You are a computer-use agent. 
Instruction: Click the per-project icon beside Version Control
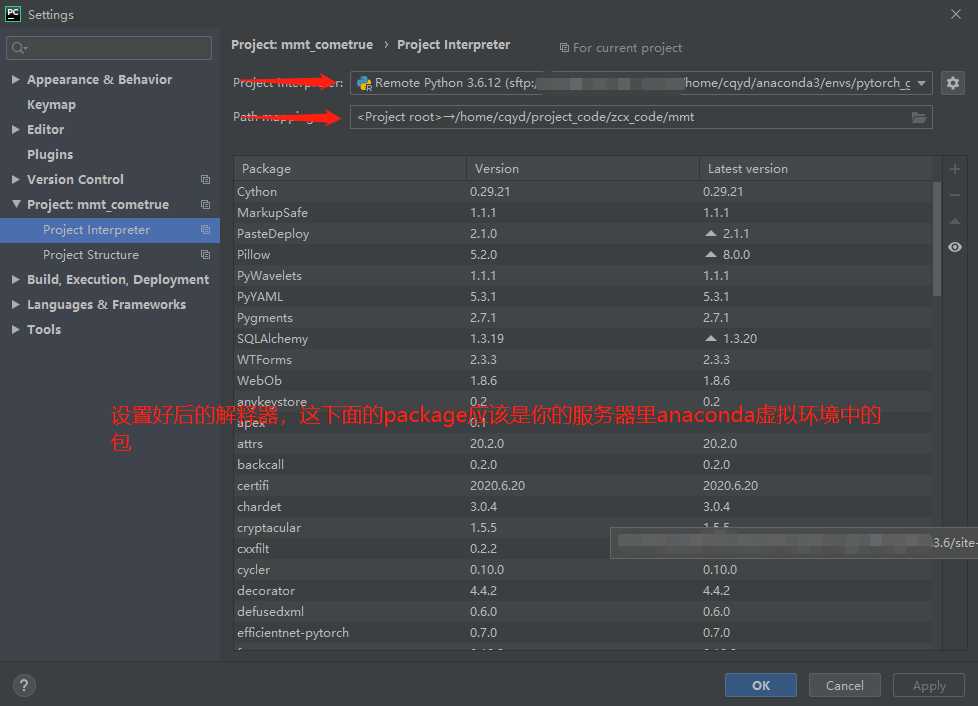tap(205, 180)
